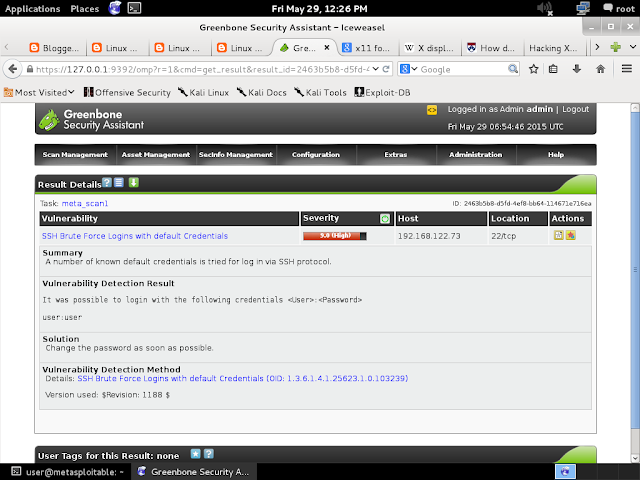Log out via the Logout link

[576, 109]
